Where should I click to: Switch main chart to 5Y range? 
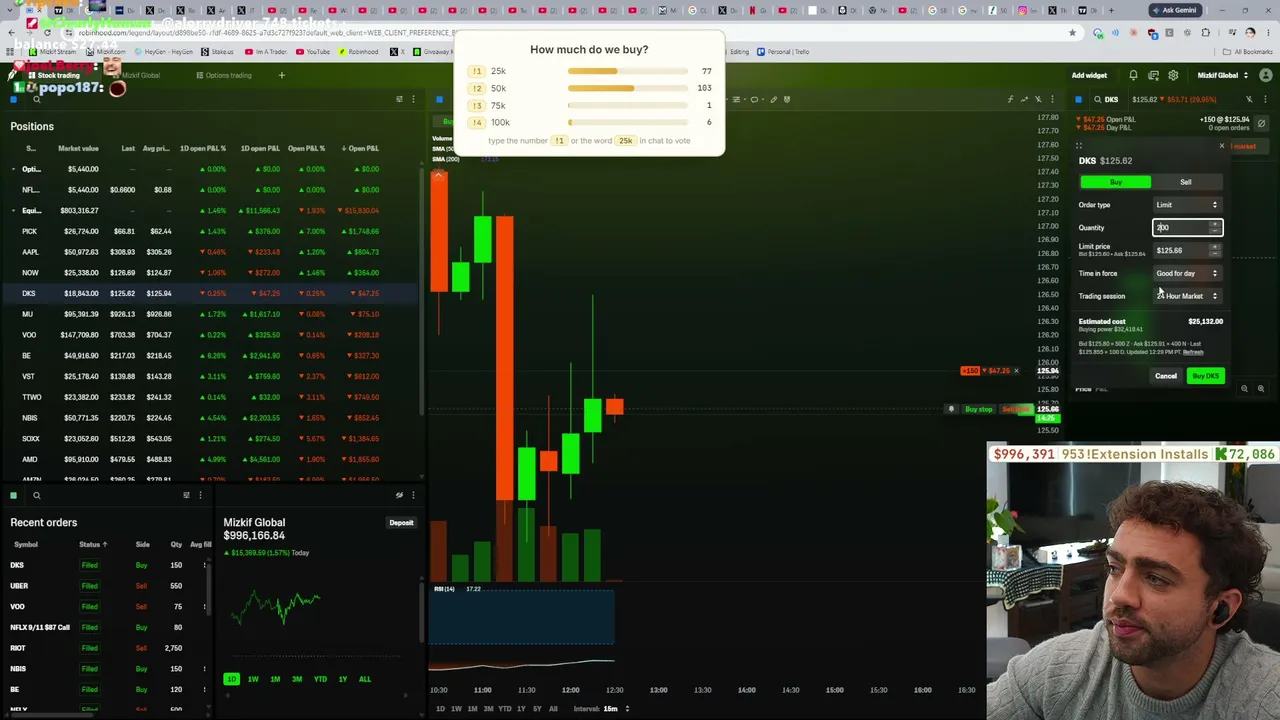coord(537,709)
